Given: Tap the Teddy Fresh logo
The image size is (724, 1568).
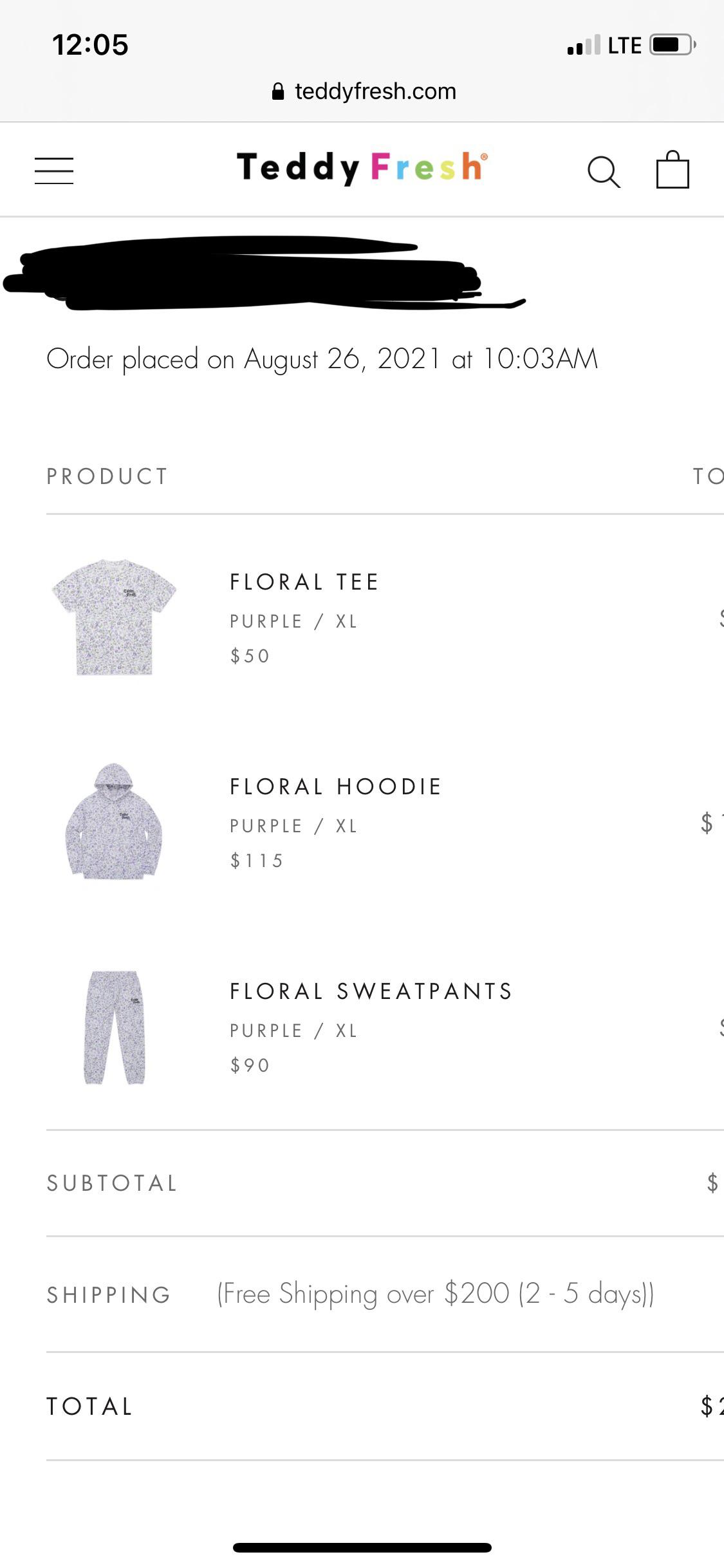Looking at the screenshot, I should (362, 167).
